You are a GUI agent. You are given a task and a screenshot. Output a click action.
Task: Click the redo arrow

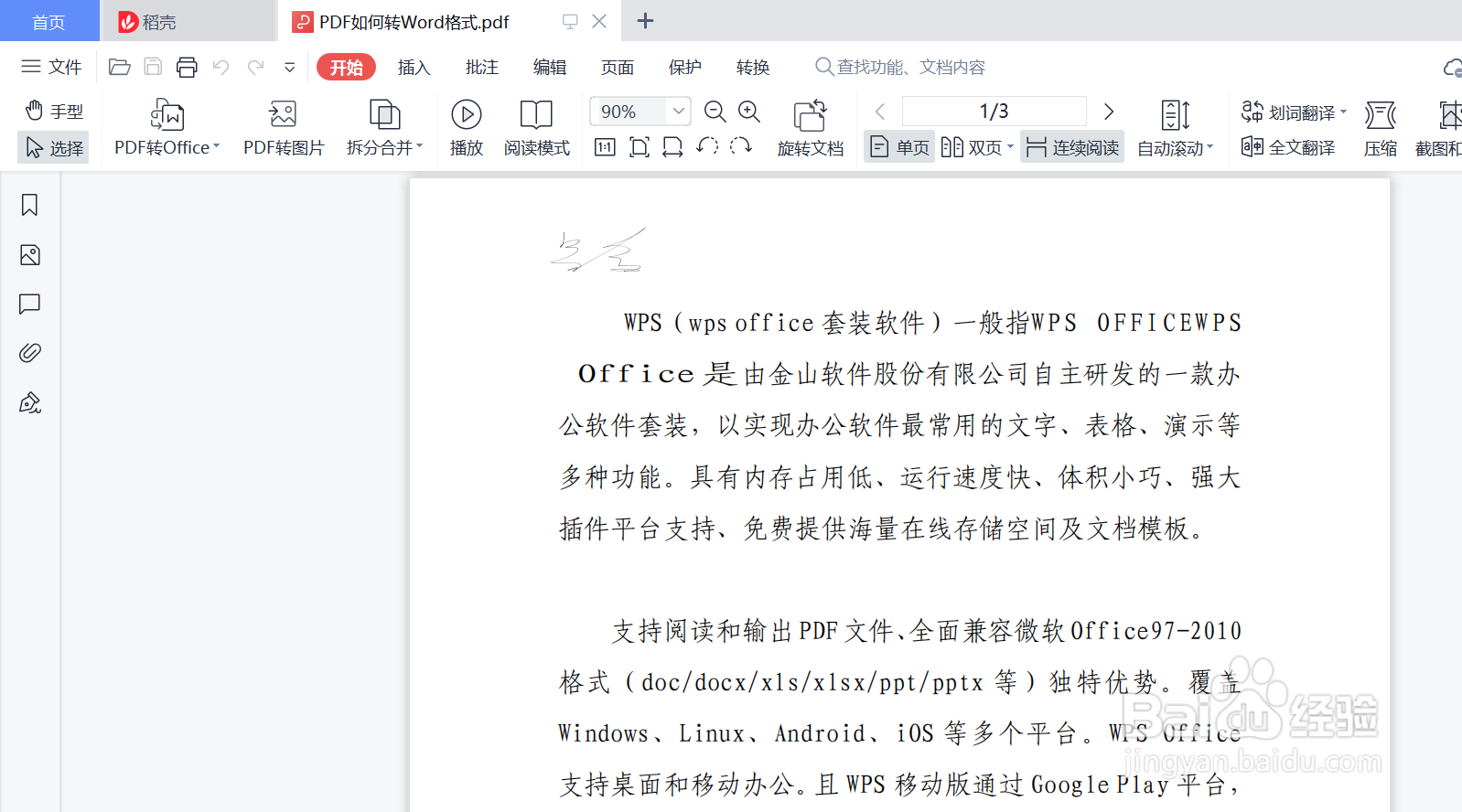click(255, 67)
